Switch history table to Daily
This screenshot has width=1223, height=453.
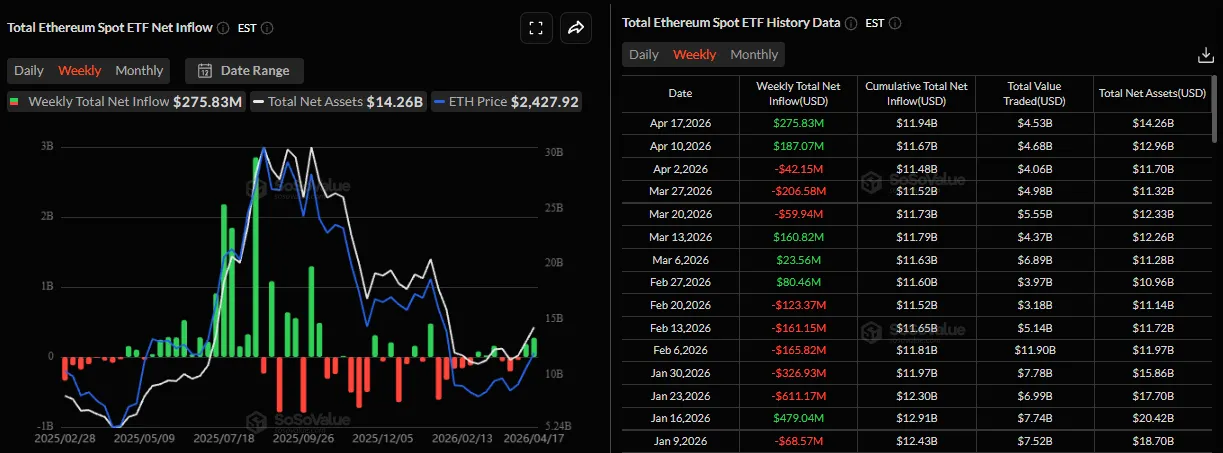644,54
